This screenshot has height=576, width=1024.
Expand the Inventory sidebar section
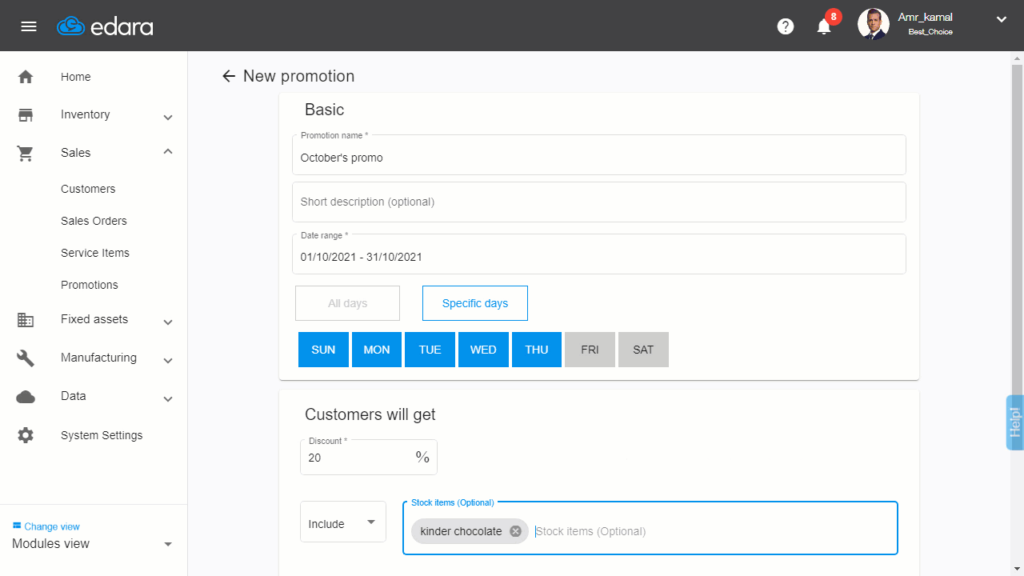(87, 114)
